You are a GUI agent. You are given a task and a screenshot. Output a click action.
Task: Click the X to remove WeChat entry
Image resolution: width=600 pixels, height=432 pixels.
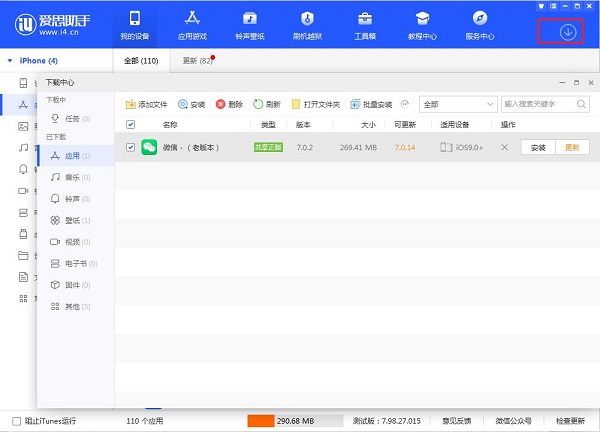[x=504, y=147]
